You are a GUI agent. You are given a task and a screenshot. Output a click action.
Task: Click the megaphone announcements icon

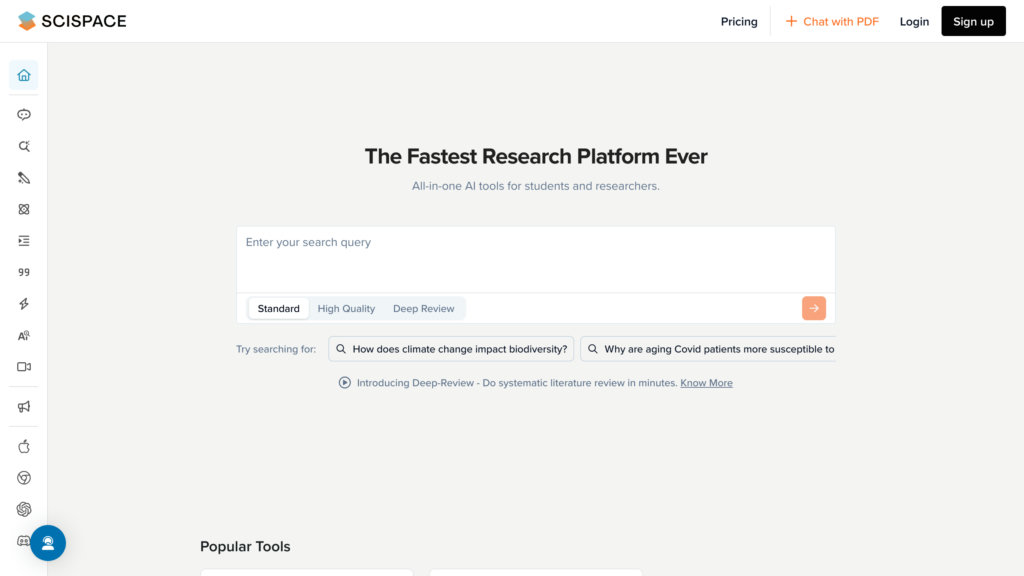[24, 407]
